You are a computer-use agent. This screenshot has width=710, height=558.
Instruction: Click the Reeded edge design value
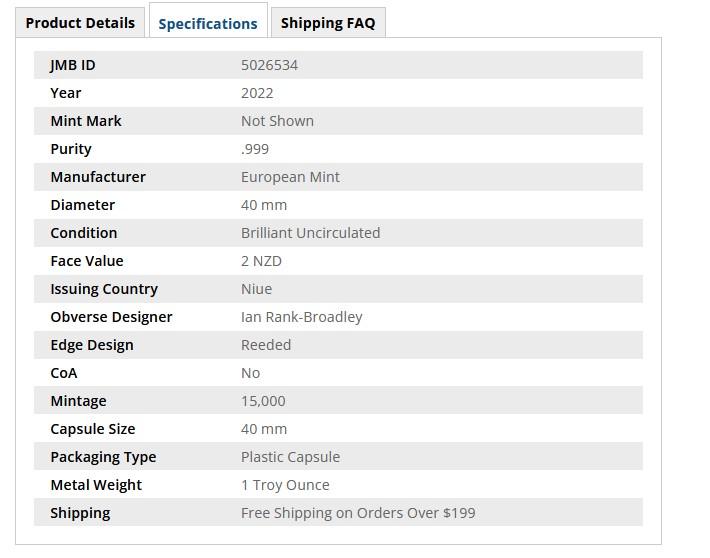click(x=266, y=345)
